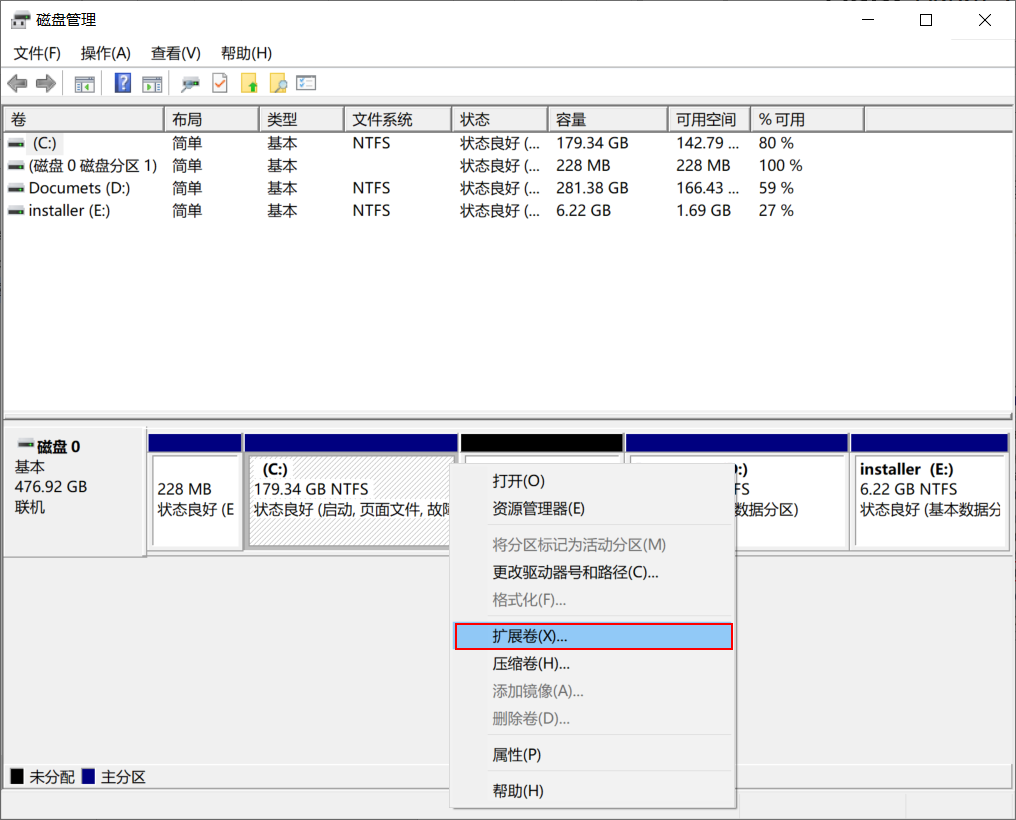Toggle the show/hide action pane icon
The image size is (1016, 820).
pos(151,83)
